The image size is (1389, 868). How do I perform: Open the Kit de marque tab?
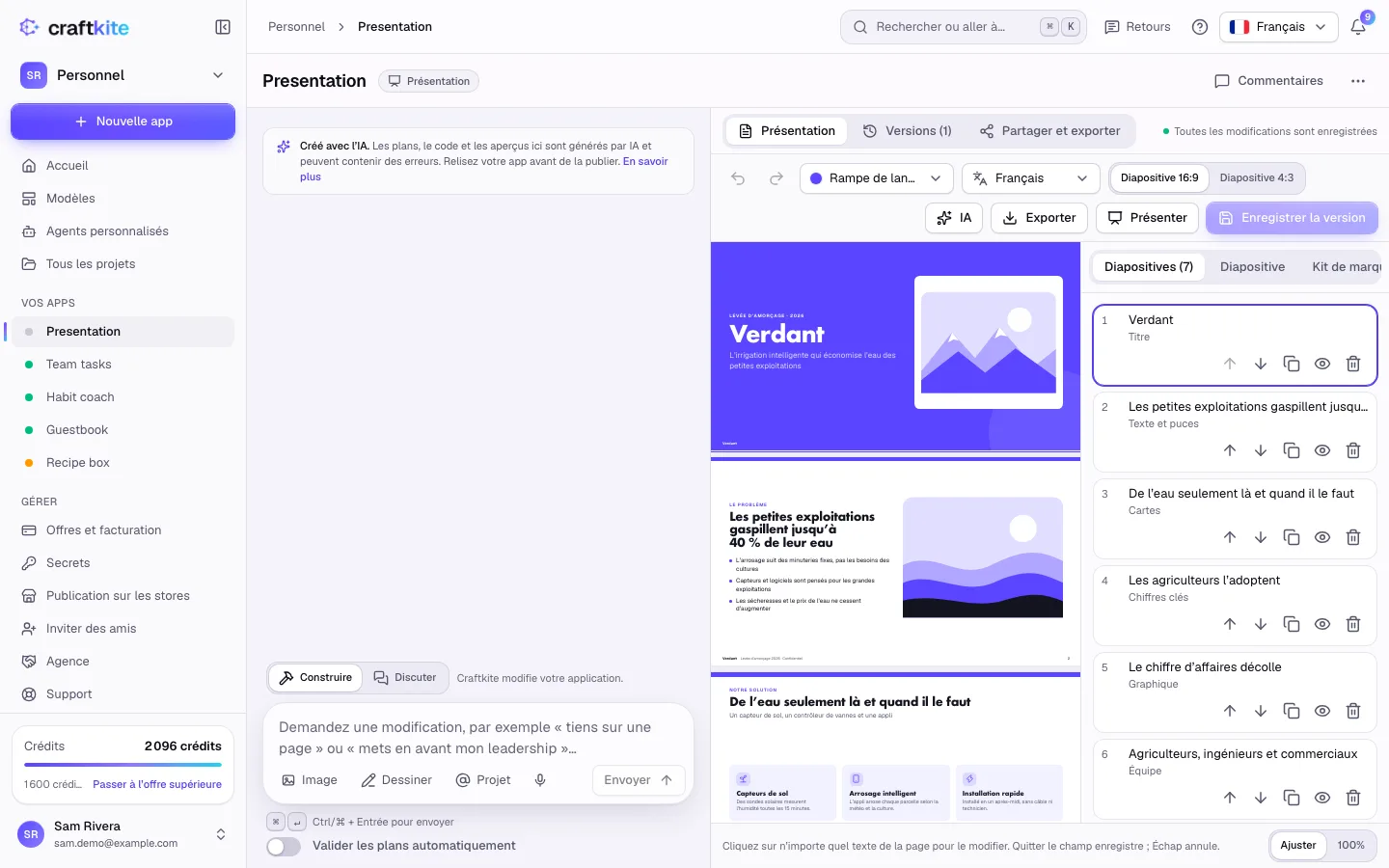[1347, 267]
